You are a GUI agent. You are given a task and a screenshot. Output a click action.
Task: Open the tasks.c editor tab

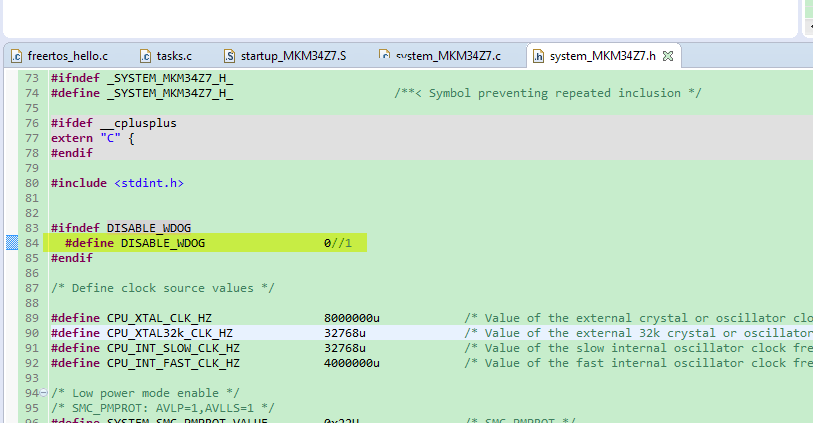click(174, 56)
